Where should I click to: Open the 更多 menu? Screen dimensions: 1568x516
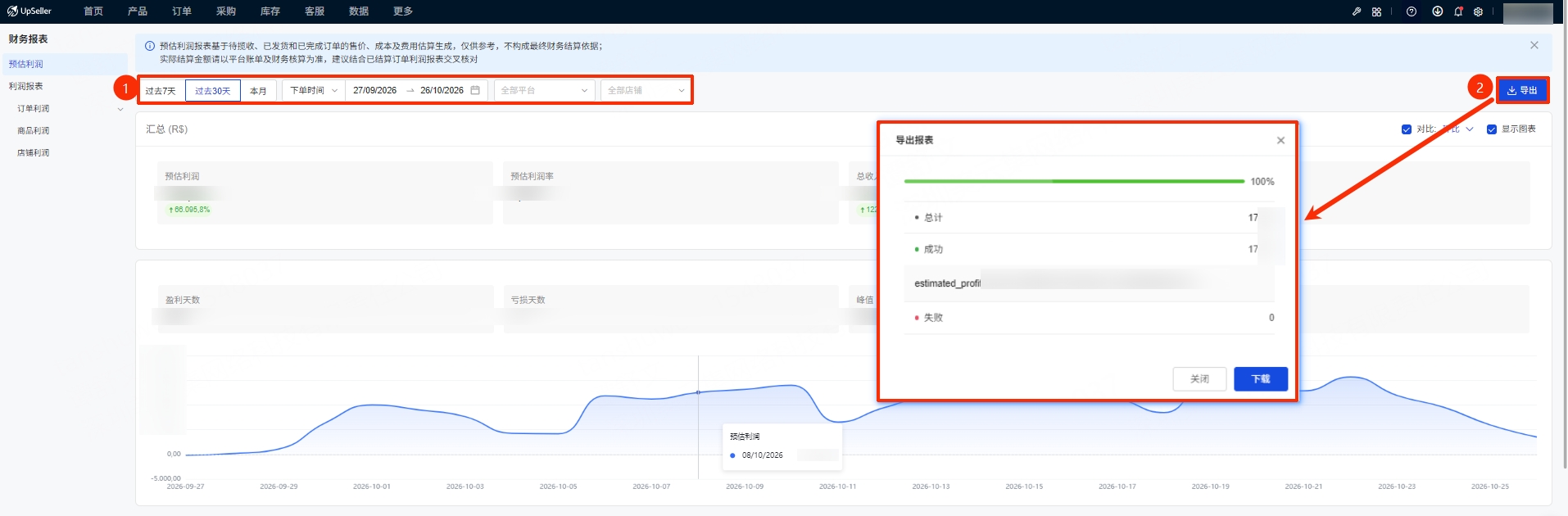(403, 11)
